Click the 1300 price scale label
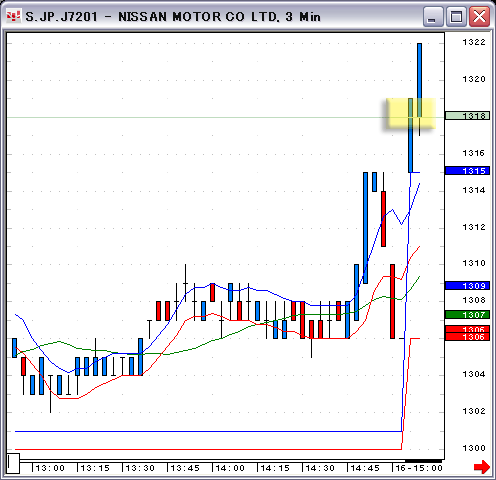The height and width of the screenshot is (480, 496). [x=474, y=448]
